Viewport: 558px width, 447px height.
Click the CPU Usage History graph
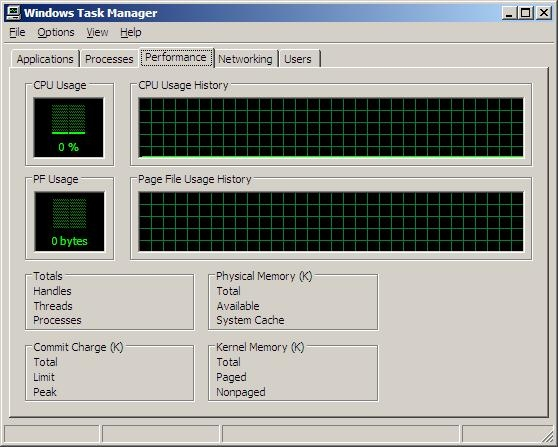coord(331,127)
